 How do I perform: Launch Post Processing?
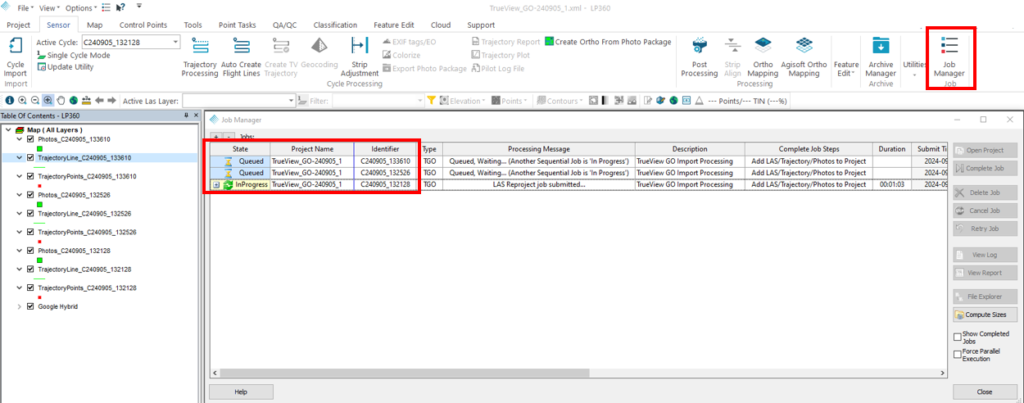pyautogui.click(x=699, y=57)
